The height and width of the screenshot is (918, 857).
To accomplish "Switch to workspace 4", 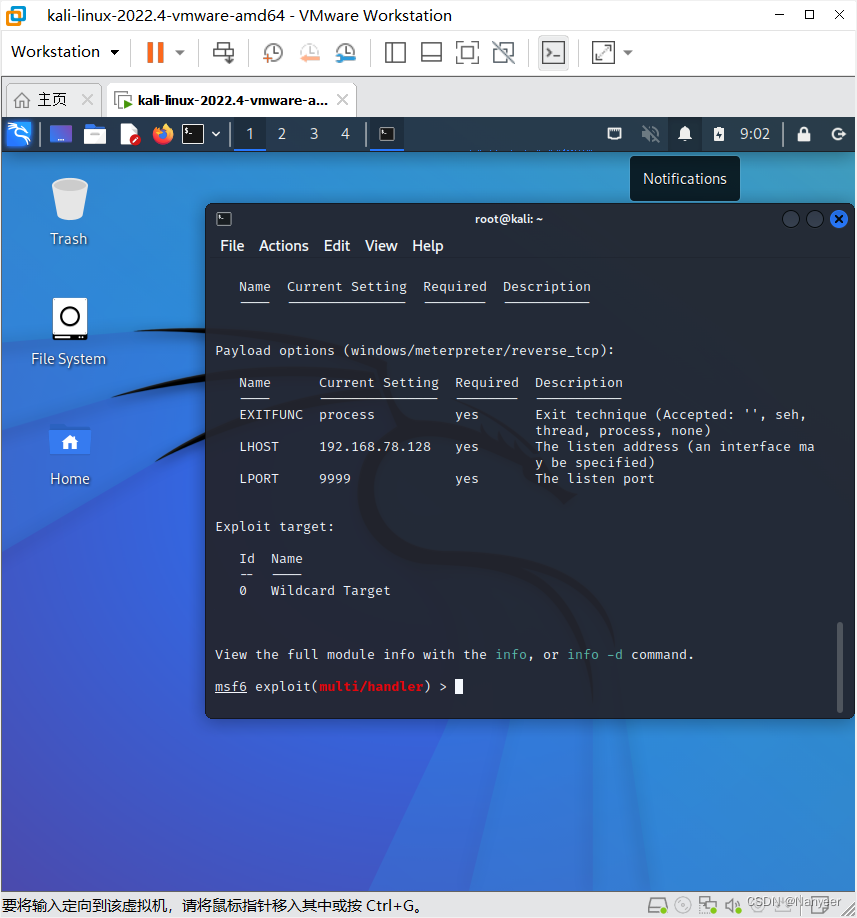I will click(345, 134).
